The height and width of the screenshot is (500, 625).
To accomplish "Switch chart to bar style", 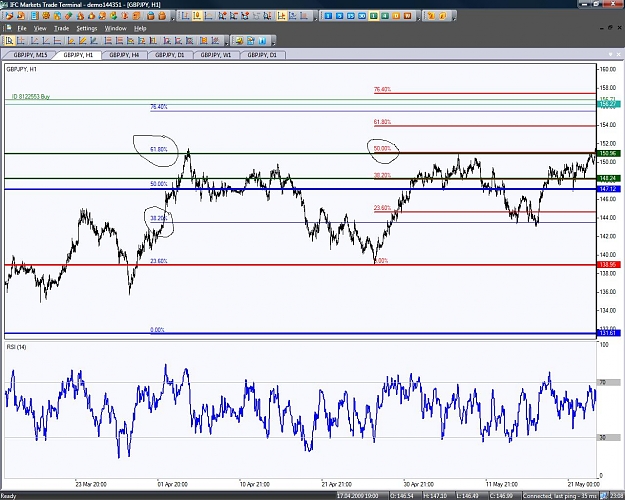I will [185, 16].
